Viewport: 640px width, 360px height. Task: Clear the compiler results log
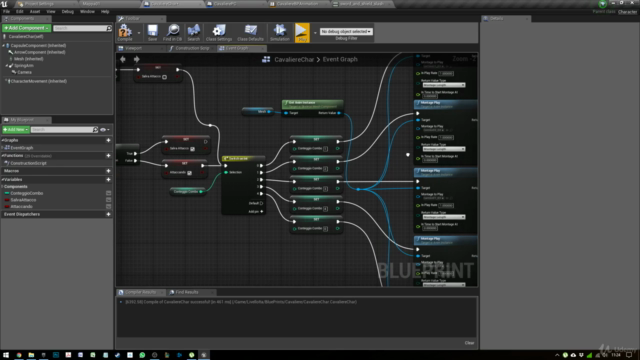(469, 343)
